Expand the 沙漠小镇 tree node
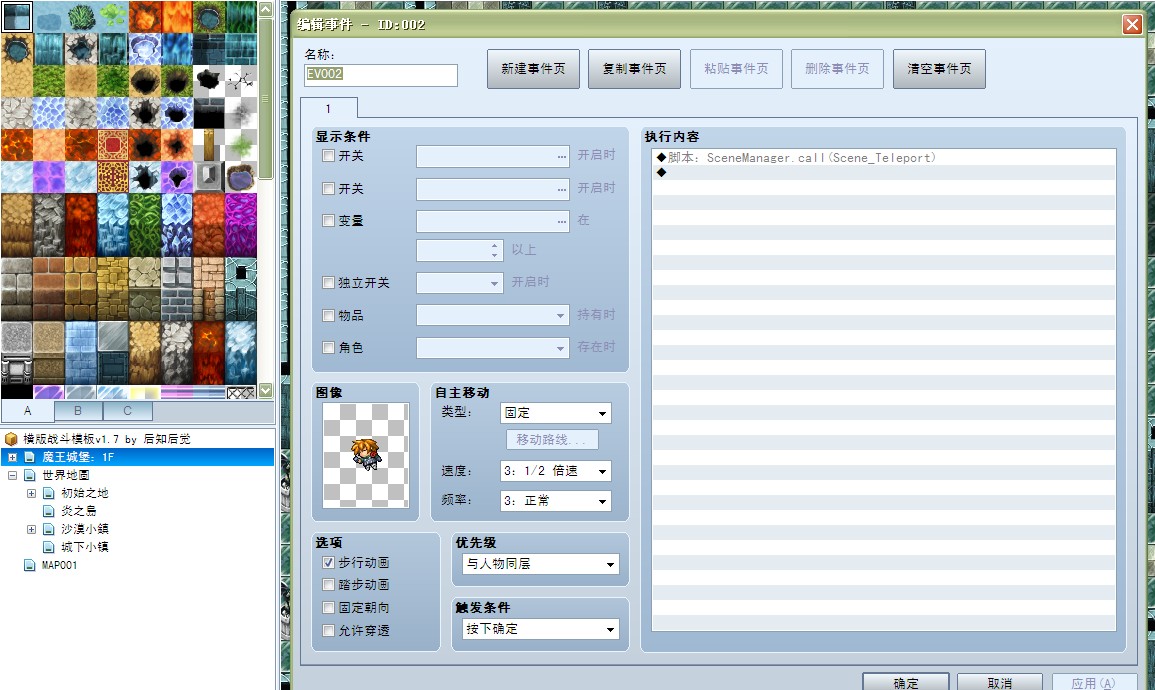 (x=31, y=529)
